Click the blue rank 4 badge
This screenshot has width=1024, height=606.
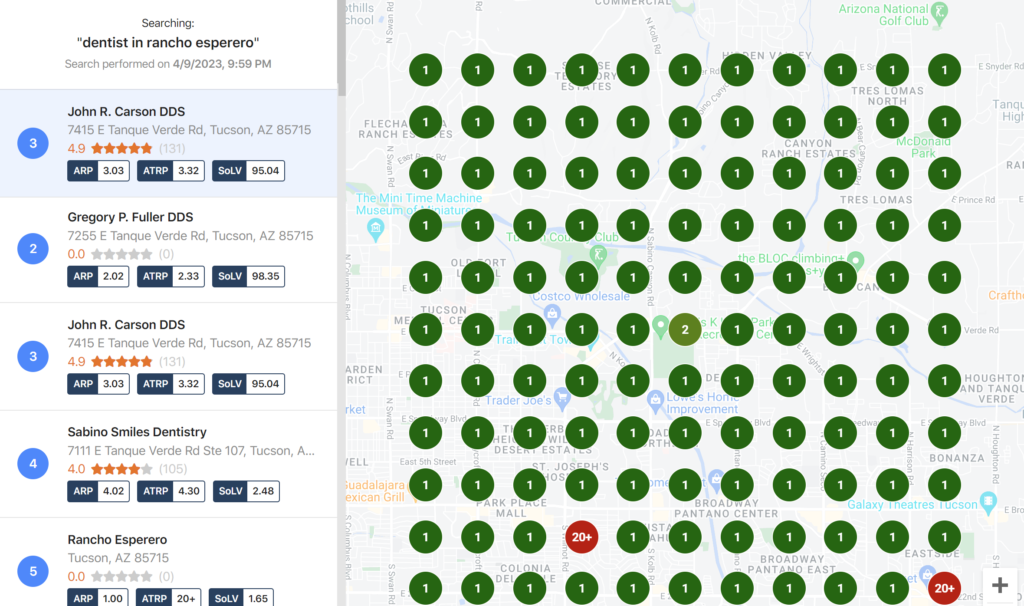tap(33, 464)
